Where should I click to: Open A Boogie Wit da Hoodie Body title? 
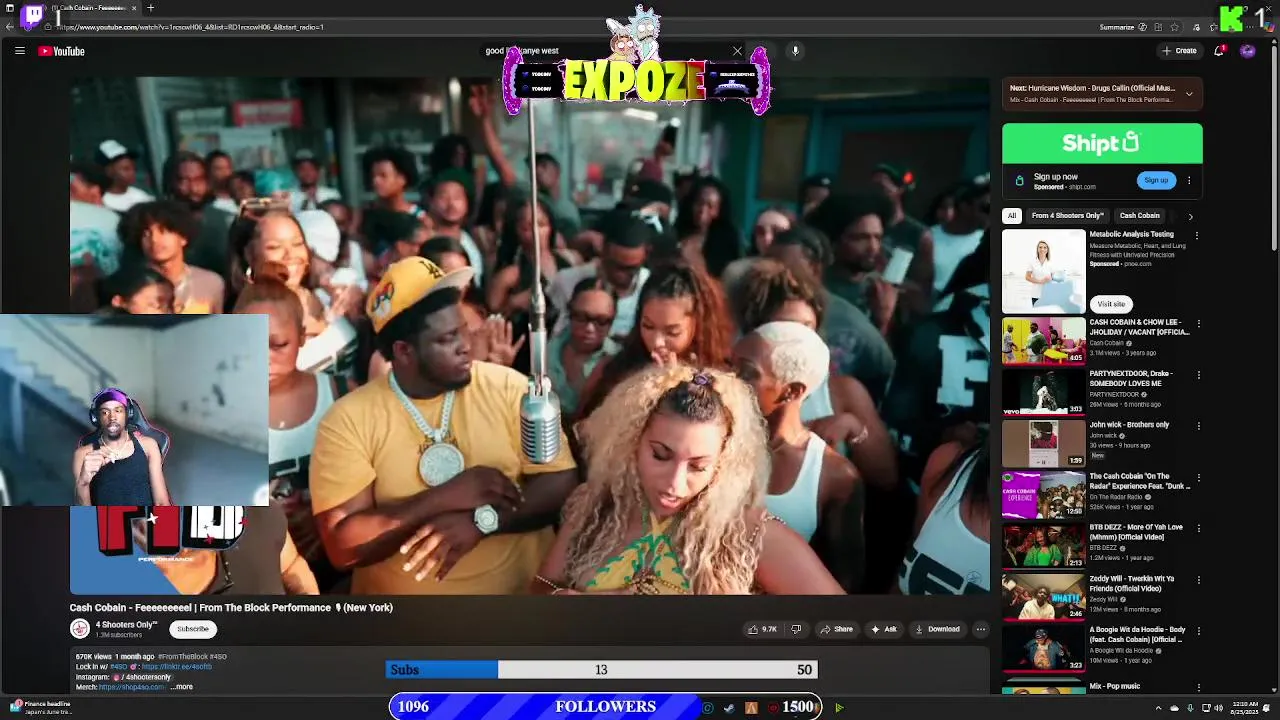[1137, 634]
